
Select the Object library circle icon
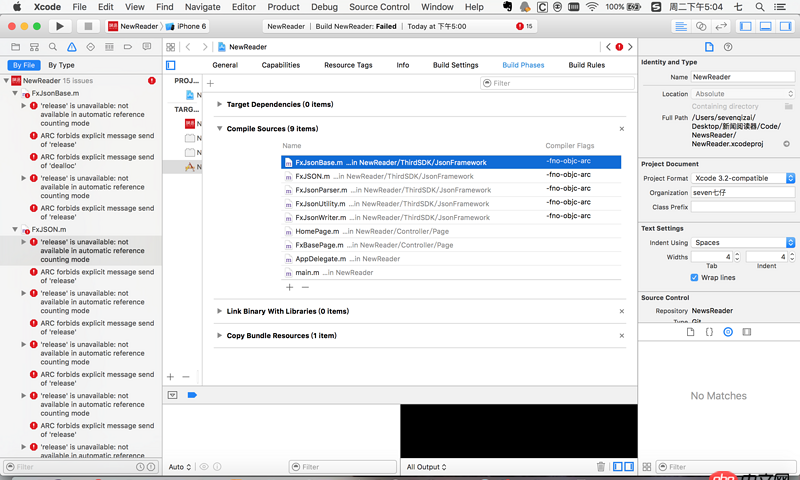pyautogui.click(x=728, y=332)
